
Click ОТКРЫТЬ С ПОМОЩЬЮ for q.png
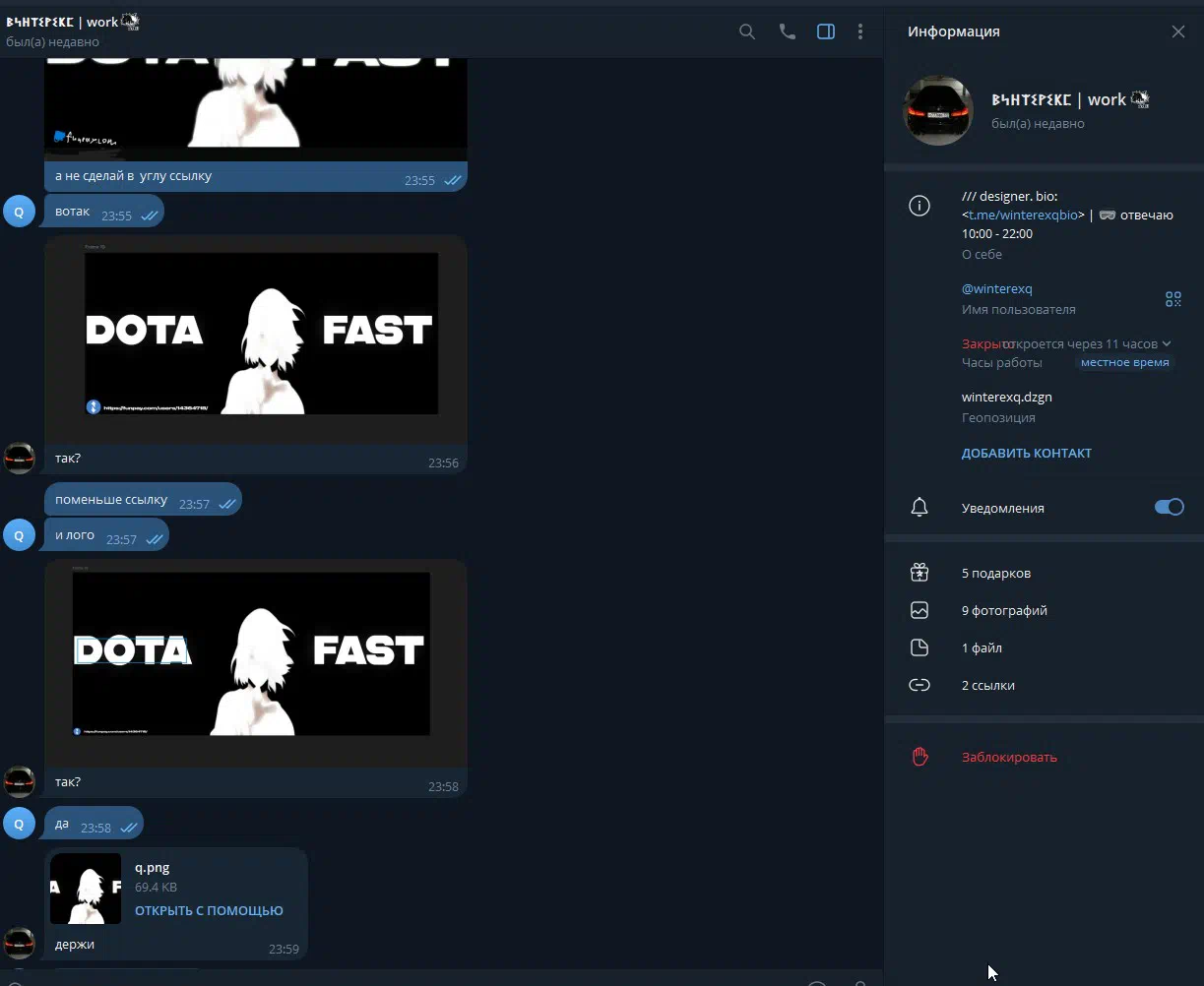tap(209, 910)
